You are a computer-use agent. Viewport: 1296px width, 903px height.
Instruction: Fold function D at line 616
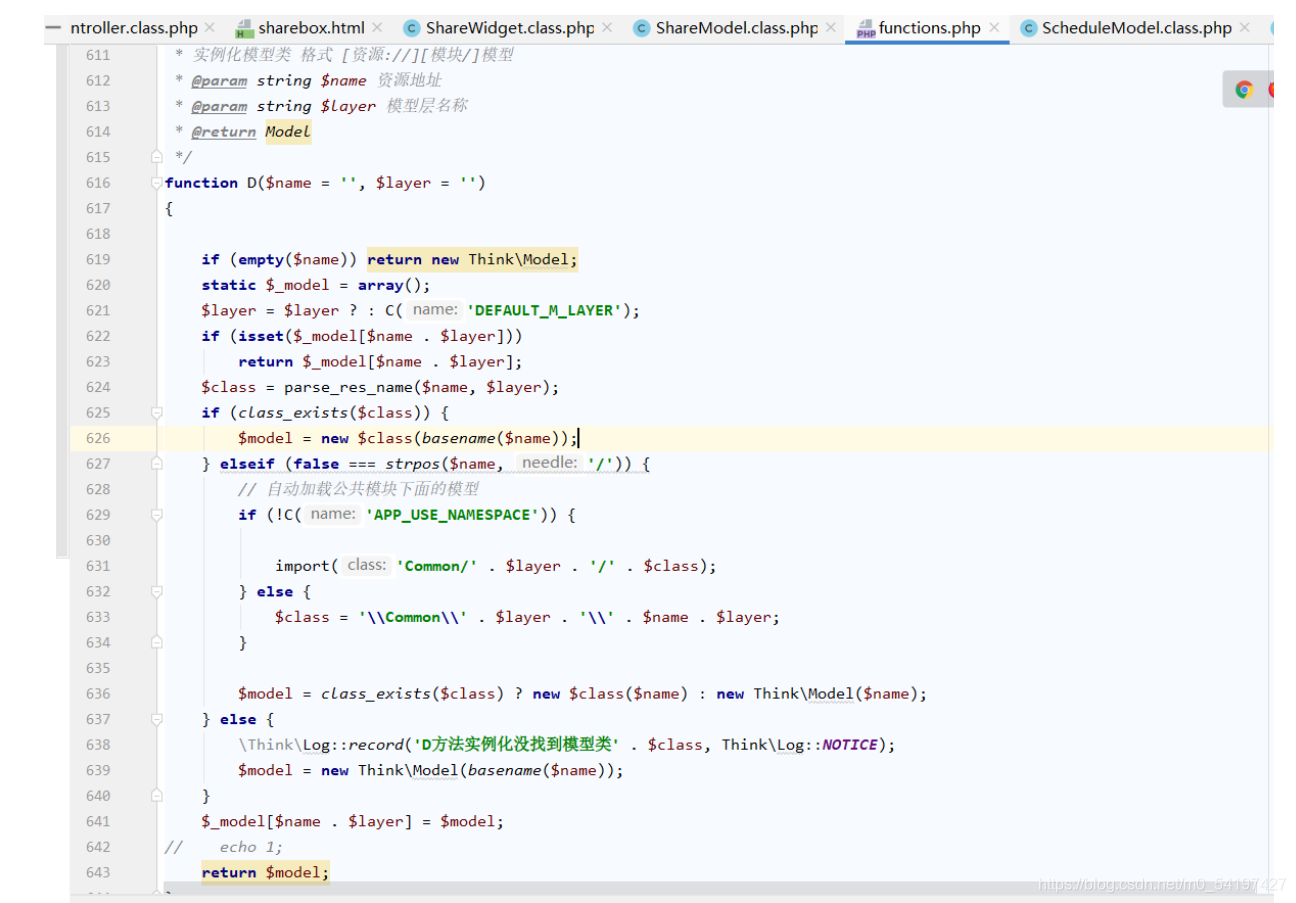(156, 183)
